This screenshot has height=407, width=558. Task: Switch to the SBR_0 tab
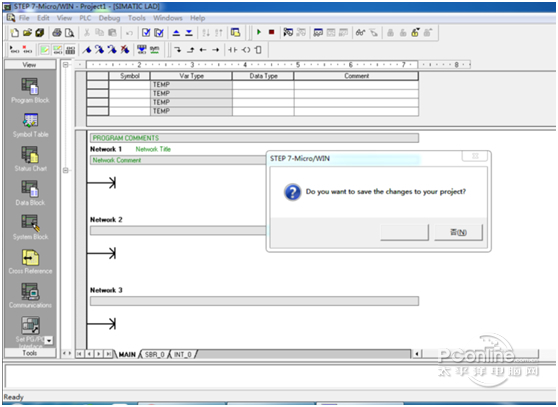[x=155, y=354]
